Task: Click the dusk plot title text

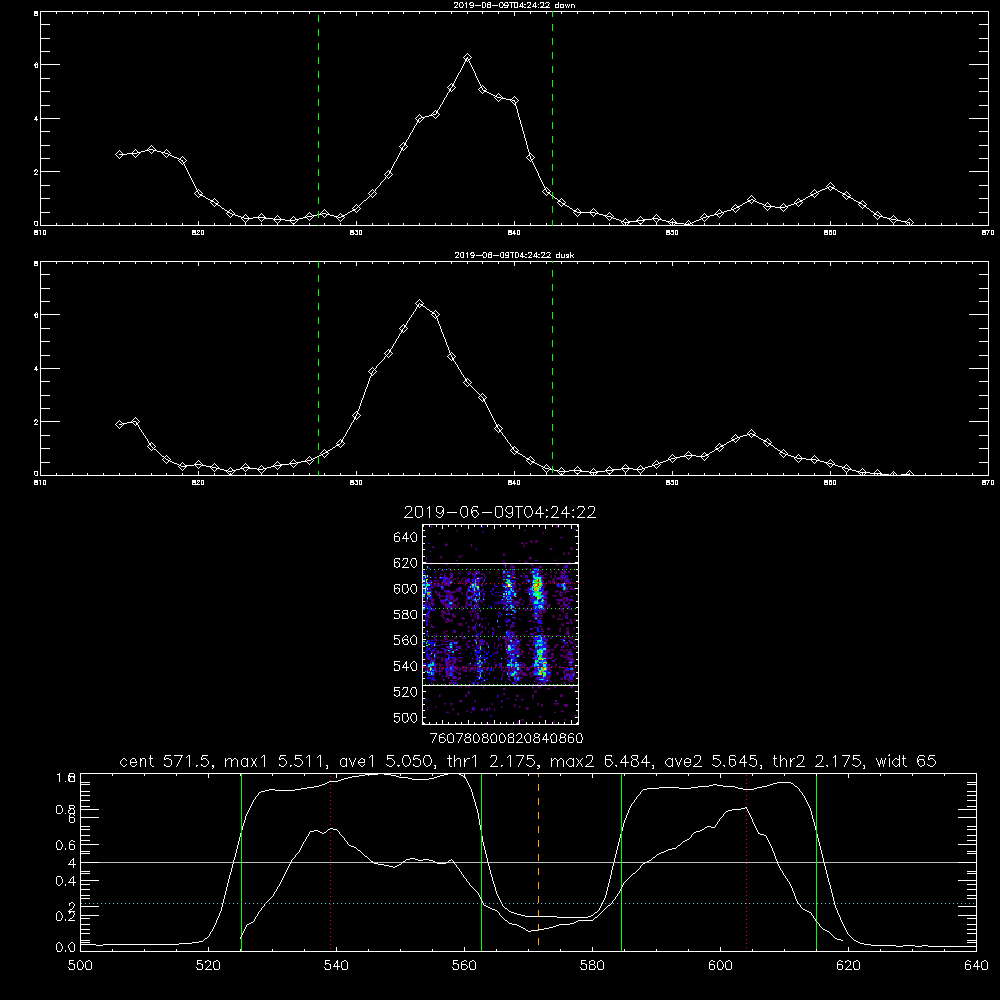Action: (x=513, y=255)
